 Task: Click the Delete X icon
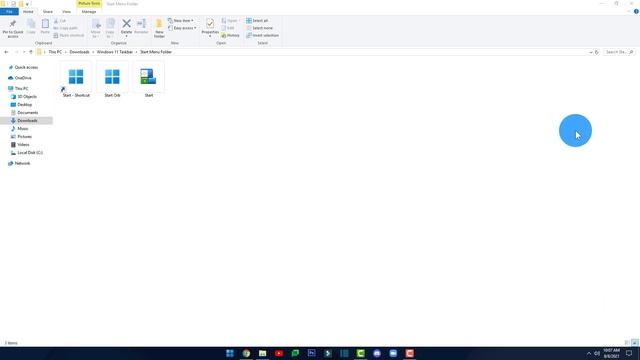[127, 24]
